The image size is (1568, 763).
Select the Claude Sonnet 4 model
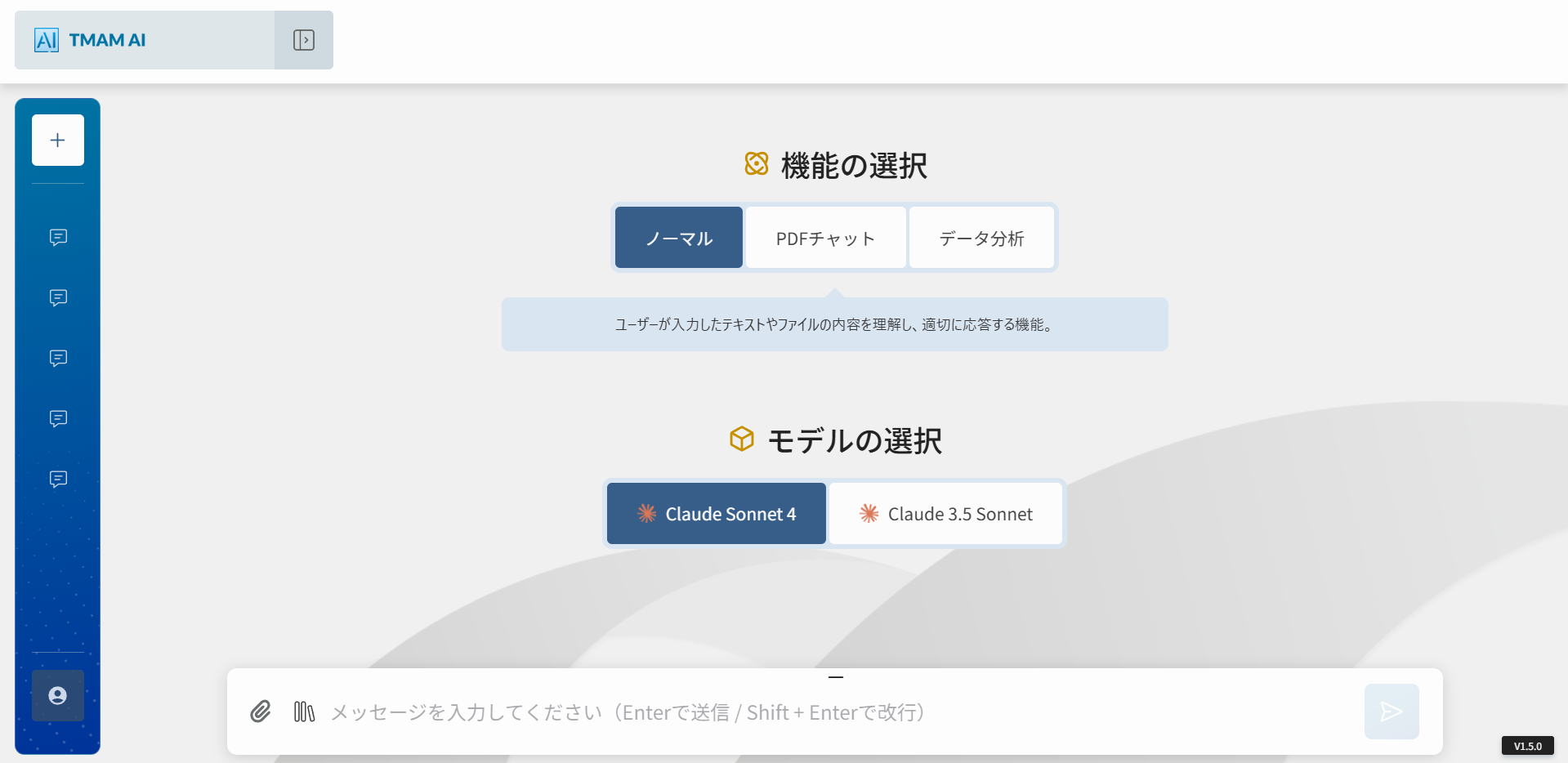[717, 514]
